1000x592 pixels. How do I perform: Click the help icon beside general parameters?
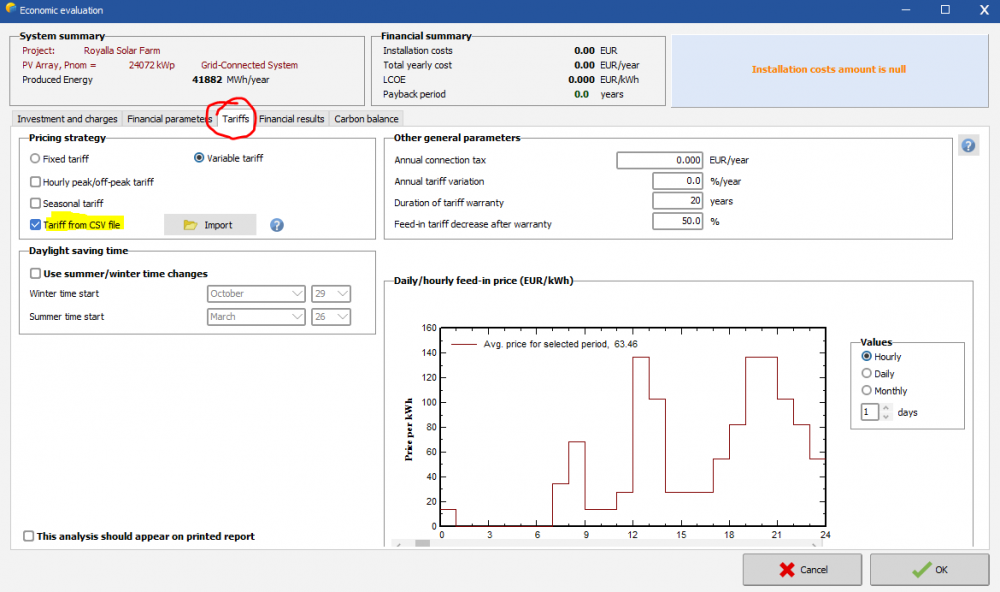click(968, 146)
